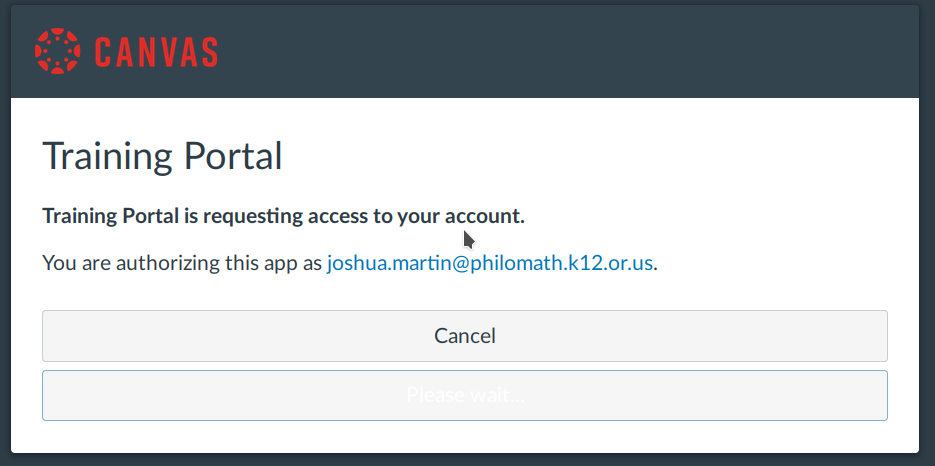Open the joshua.martin@philomath.k12.or.us link
The image size is (935, 466).
(490, 263)
